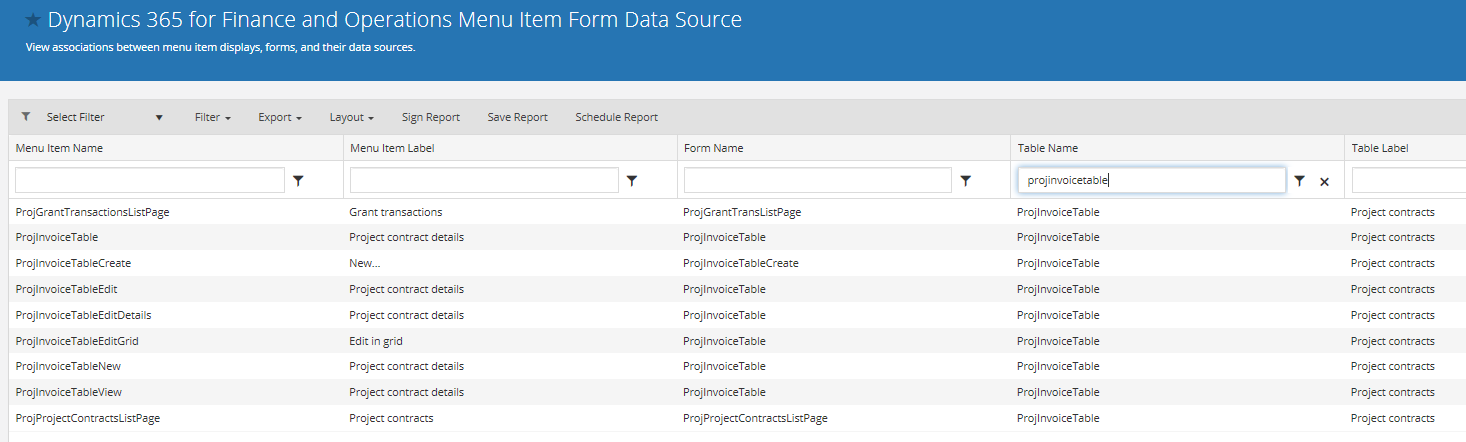The image size is (1466, 442).
Task: Select the ProjInvoiceTableEdit menu item cell
Action: [66, 289]
